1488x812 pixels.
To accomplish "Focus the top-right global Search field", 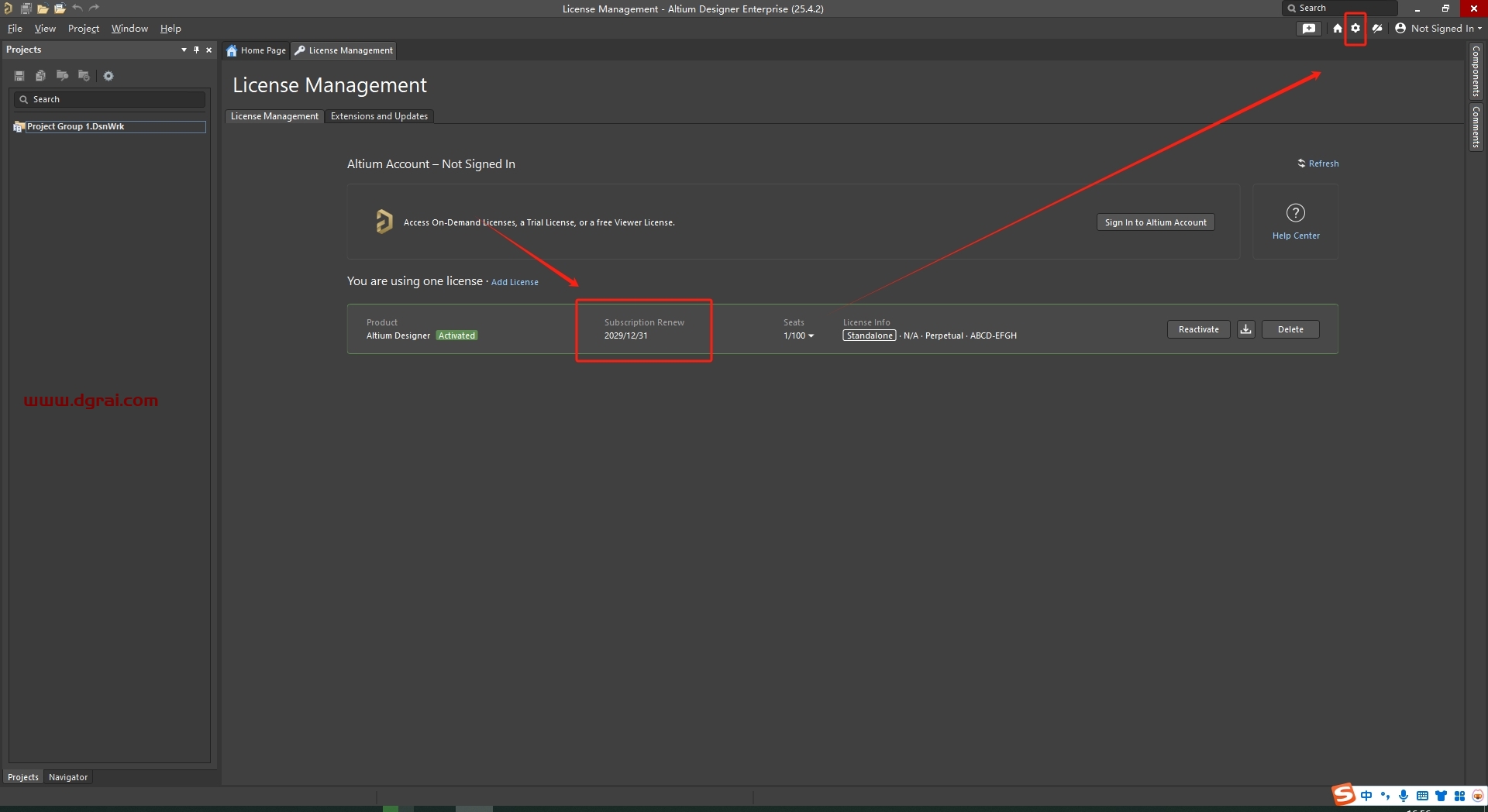I will [x=1340, y=8].
